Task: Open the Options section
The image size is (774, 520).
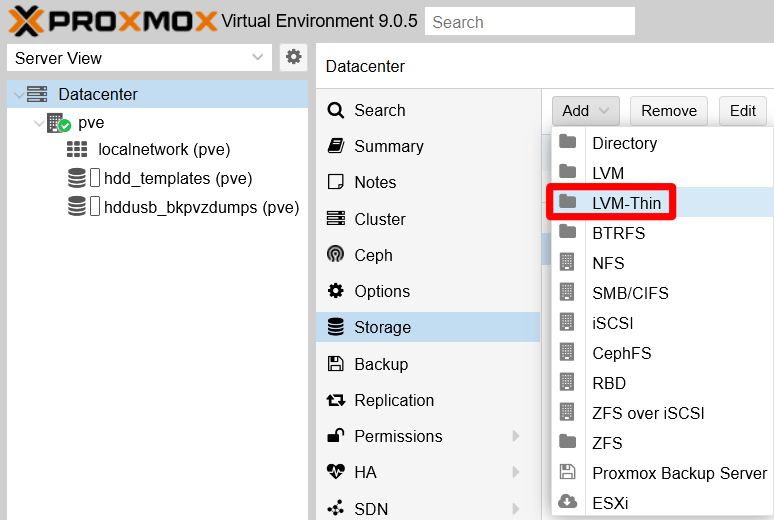Action: coord(428,291)
